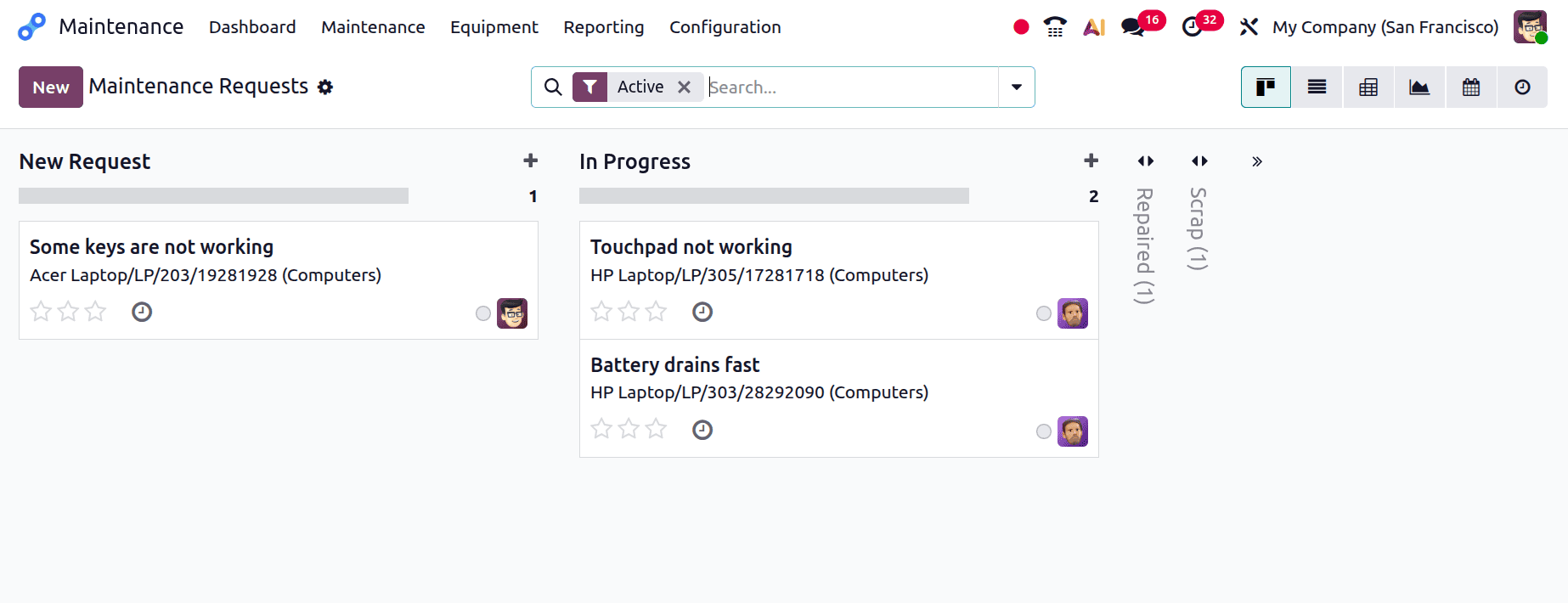Open the Equipment menu
The height and width of the screenshot is (603, 1568).
[494, 27]
